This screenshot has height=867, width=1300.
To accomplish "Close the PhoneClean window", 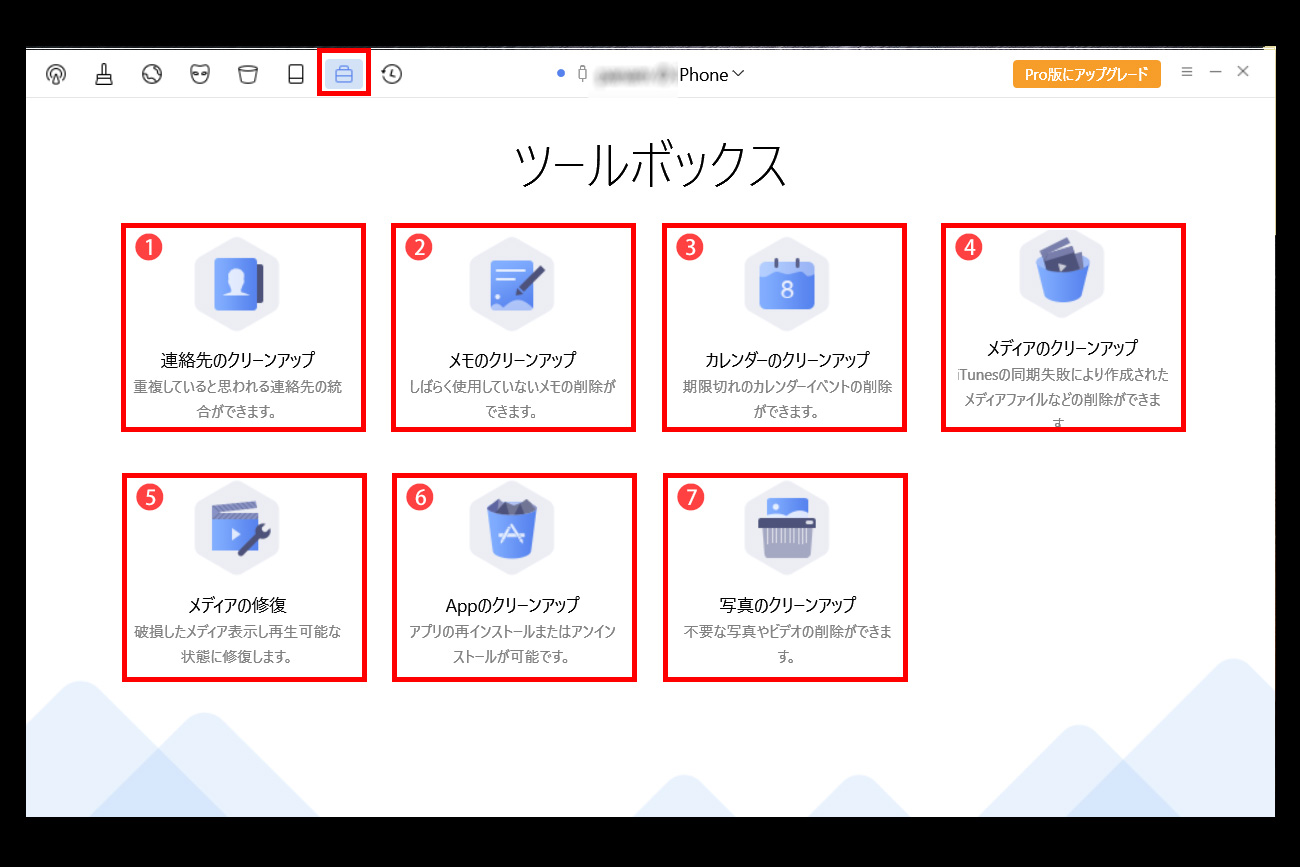I will (1243, 71).
